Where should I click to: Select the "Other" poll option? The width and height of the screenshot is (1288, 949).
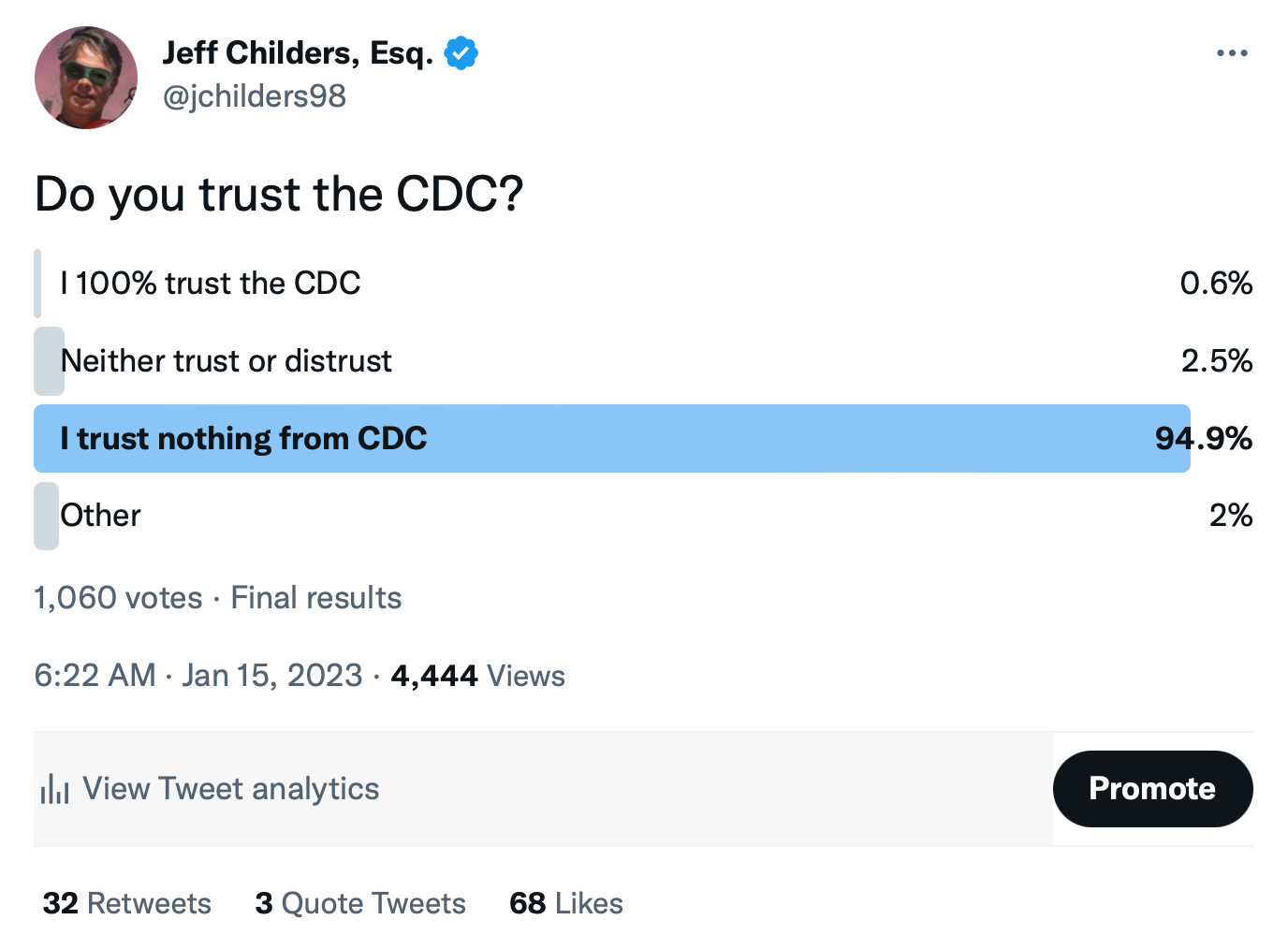tap(101, 516)
